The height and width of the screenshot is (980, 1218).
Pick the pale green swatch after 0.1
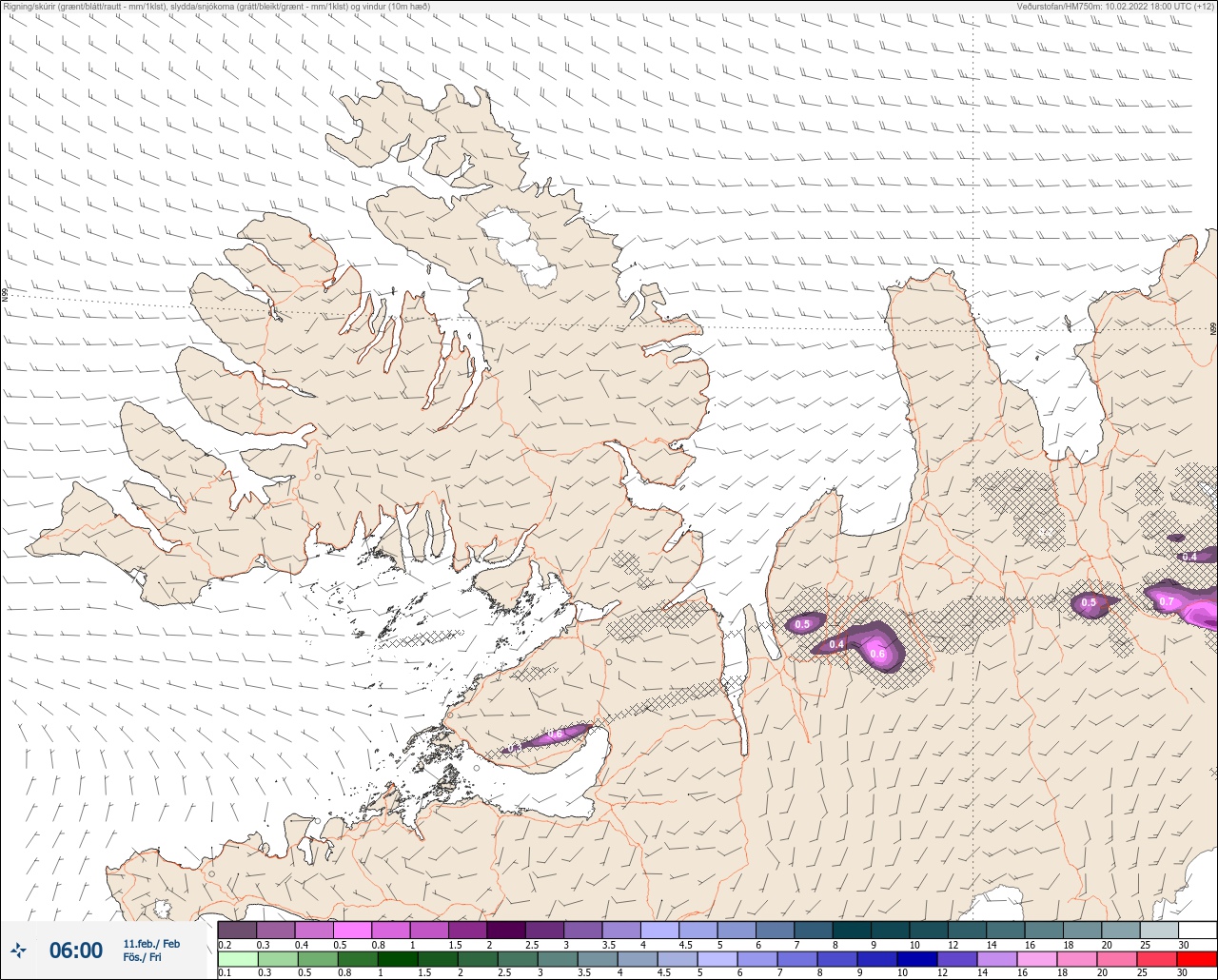click(x=237, y=958)
